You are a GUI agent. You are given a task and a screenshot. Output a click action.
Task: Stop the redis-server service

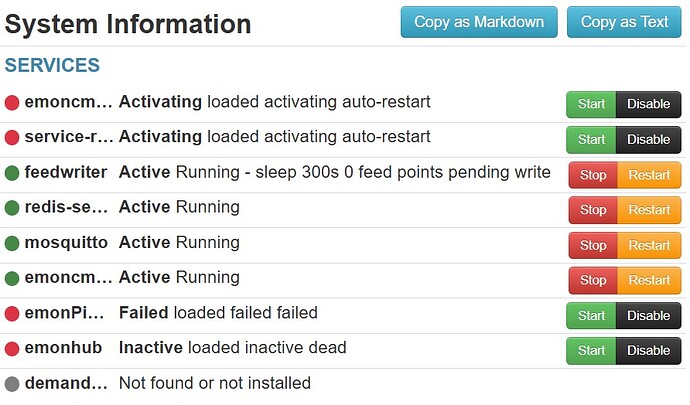click(x=593, y=210)
